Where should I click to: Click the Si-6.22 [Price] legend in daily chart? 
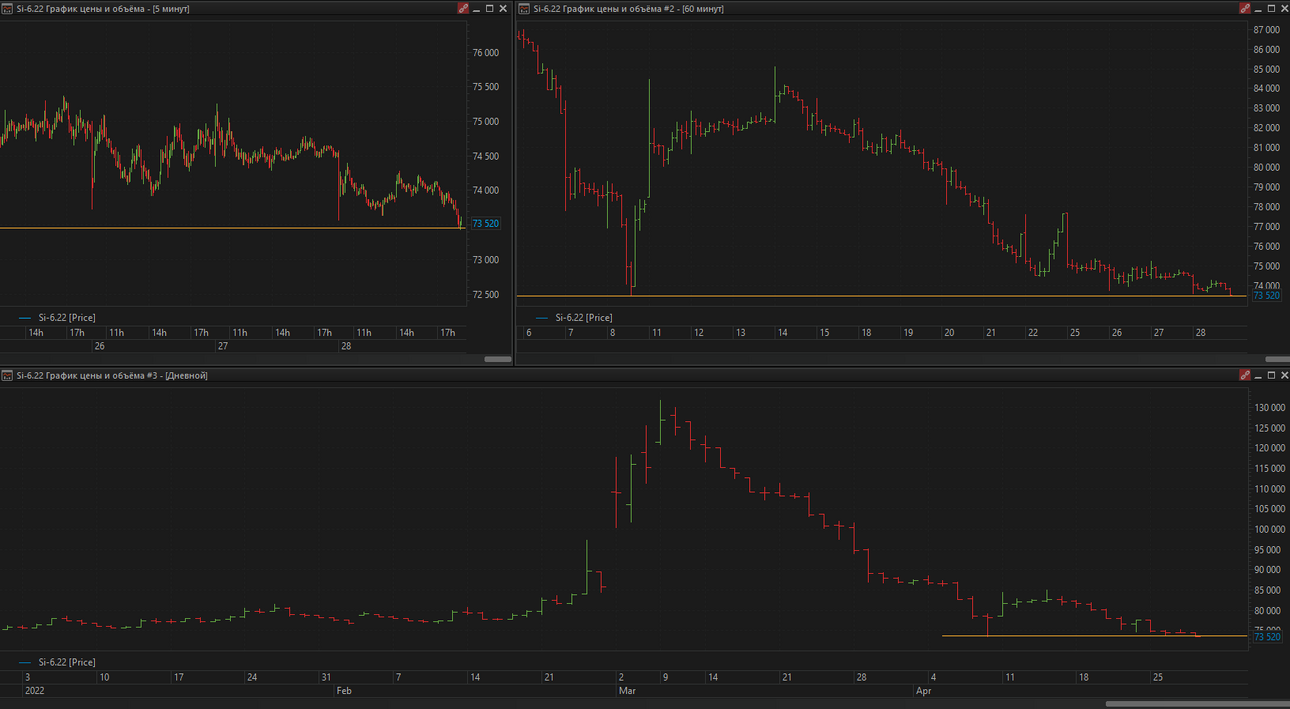(x=57, y=662)
